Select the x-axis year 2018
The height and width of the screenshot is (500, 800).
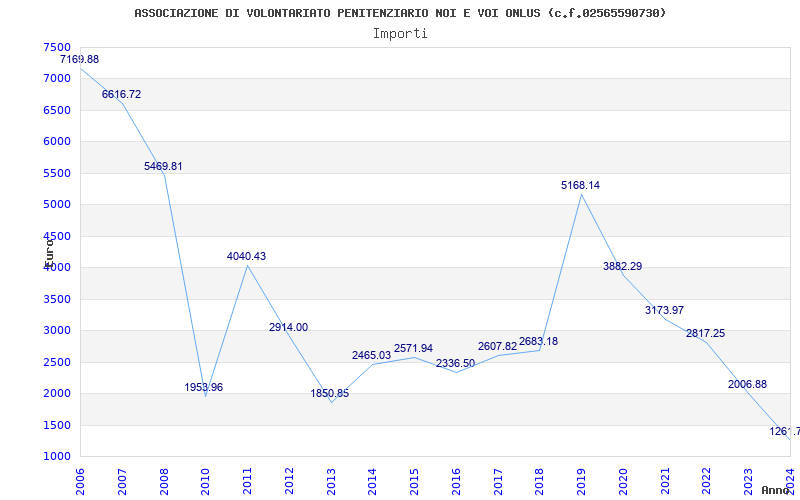[539, 482]
